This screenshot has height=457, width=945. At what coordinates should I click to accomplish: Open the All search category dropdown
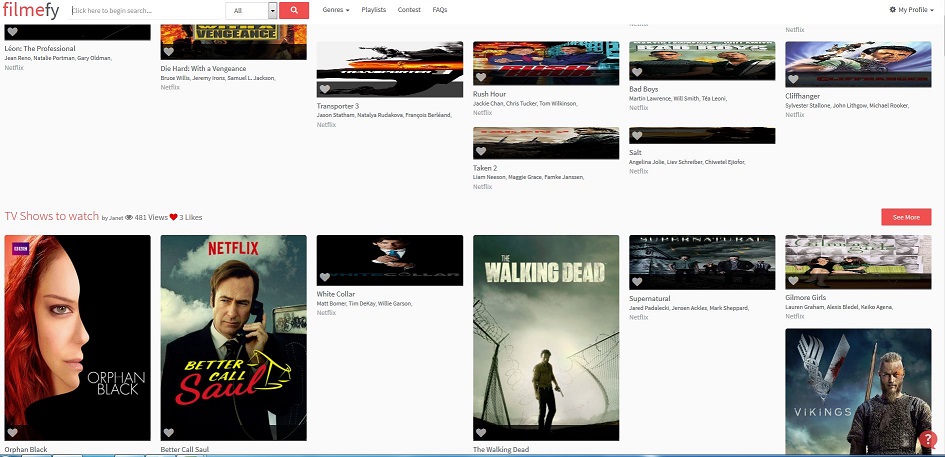[x=251, y=10]
